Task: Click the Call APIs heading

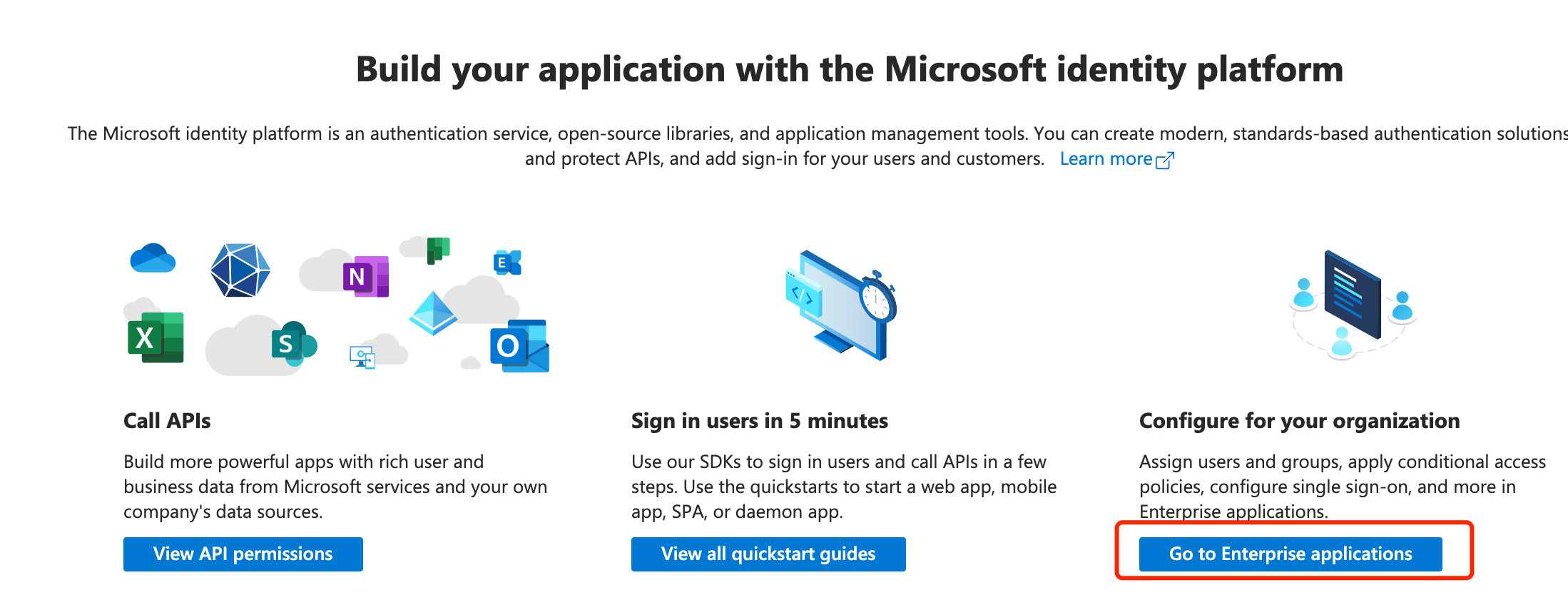Action: click(167, 421)
